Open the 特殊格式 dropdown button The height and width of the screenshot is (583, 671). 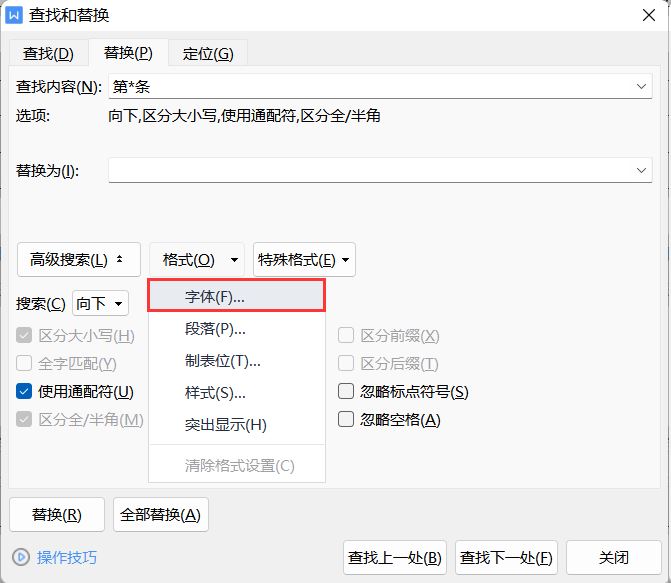(x=304, y=260)
